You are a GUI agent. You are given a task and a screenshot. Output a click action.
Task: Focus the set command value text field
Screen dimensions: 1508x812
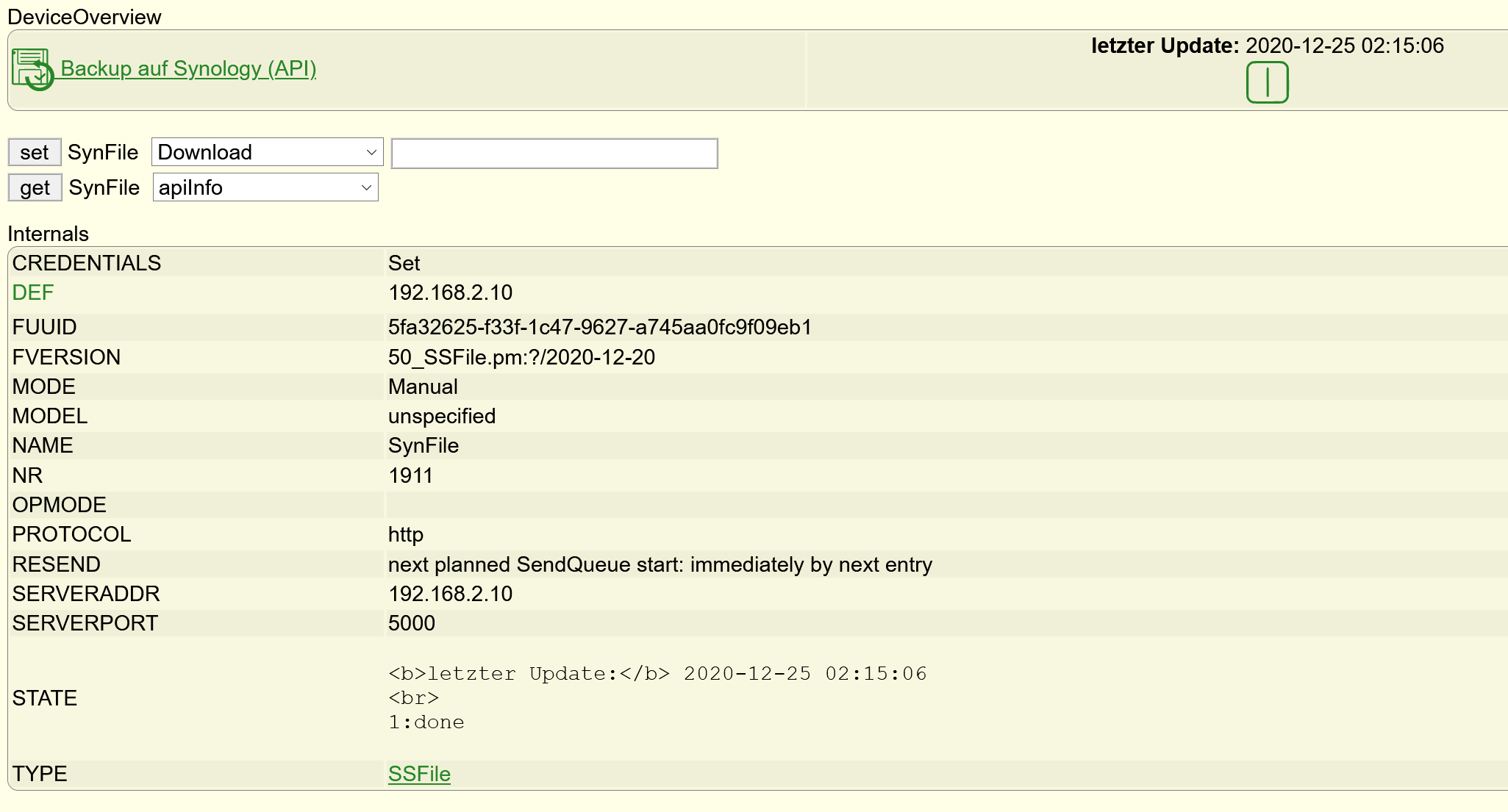pyautogui.click(x=554, y=154)
